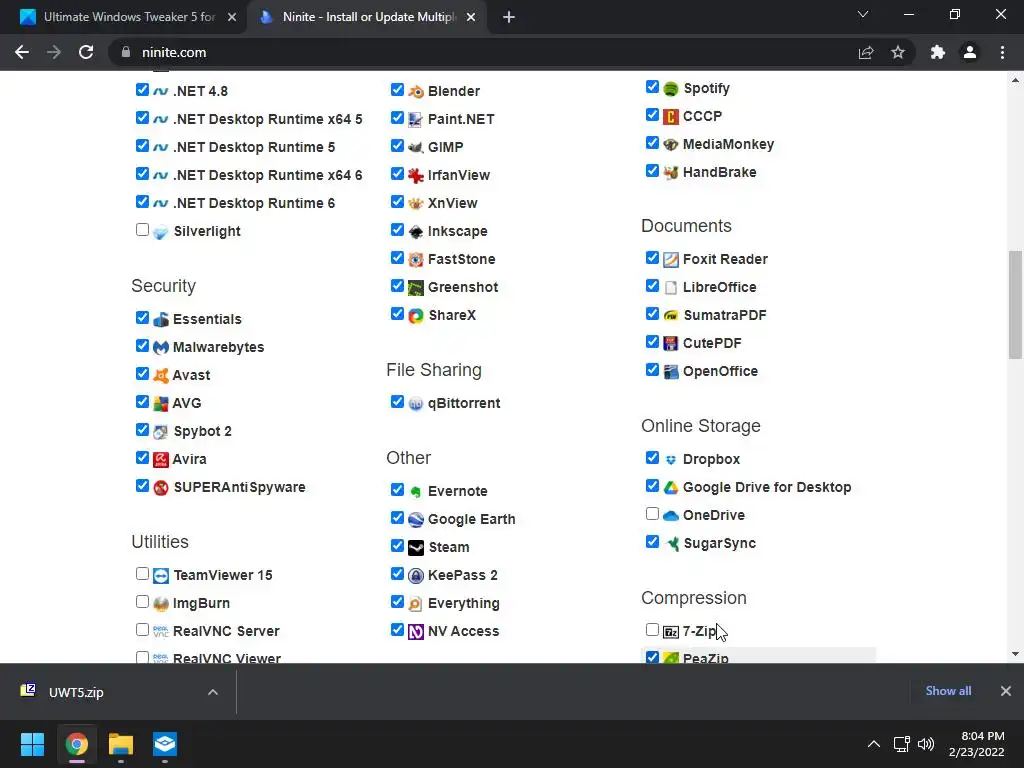1024x768 pixels.
Task: Click the CCCP icon
Action: (671, 117)
